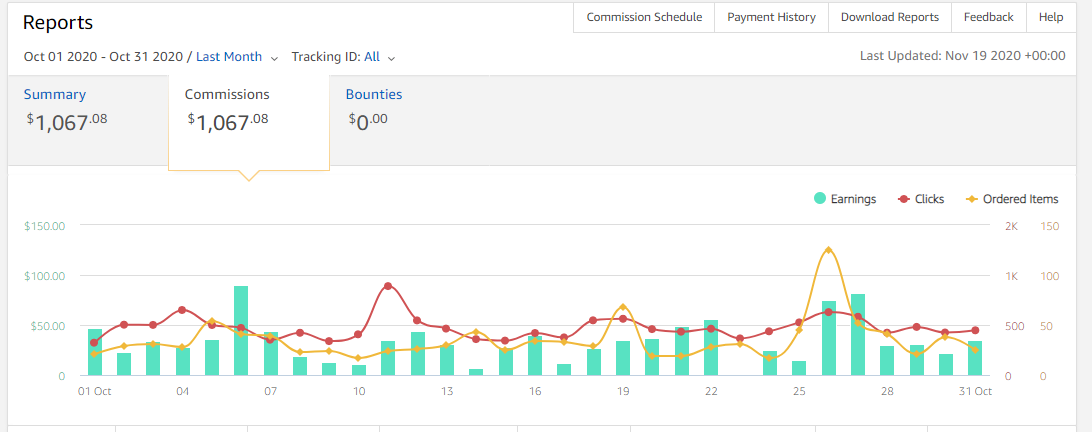Open the Bounties tab

pos(374,95)
